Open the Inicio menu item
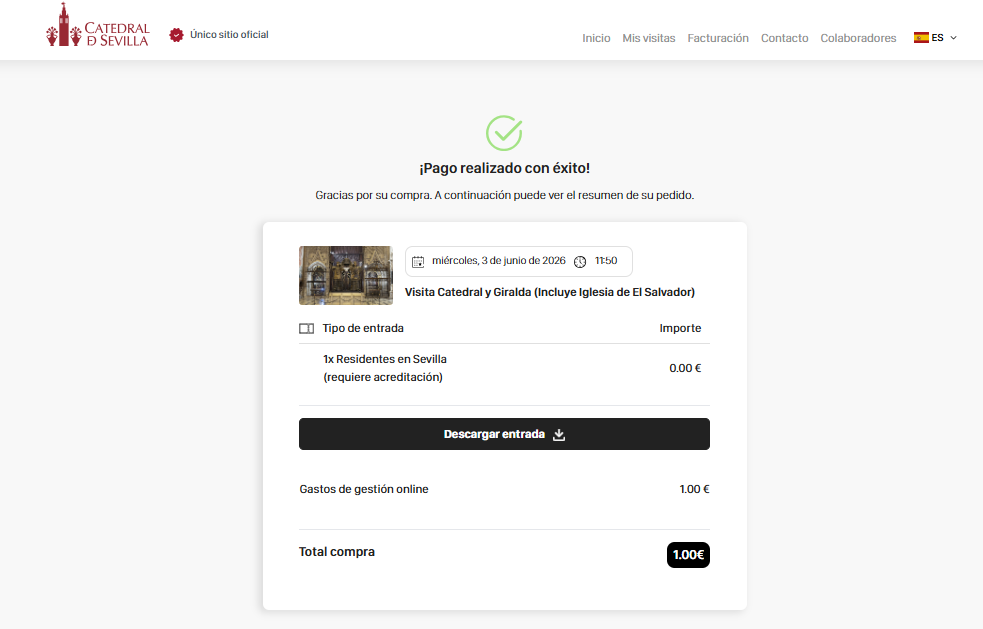 coord(596,38)
